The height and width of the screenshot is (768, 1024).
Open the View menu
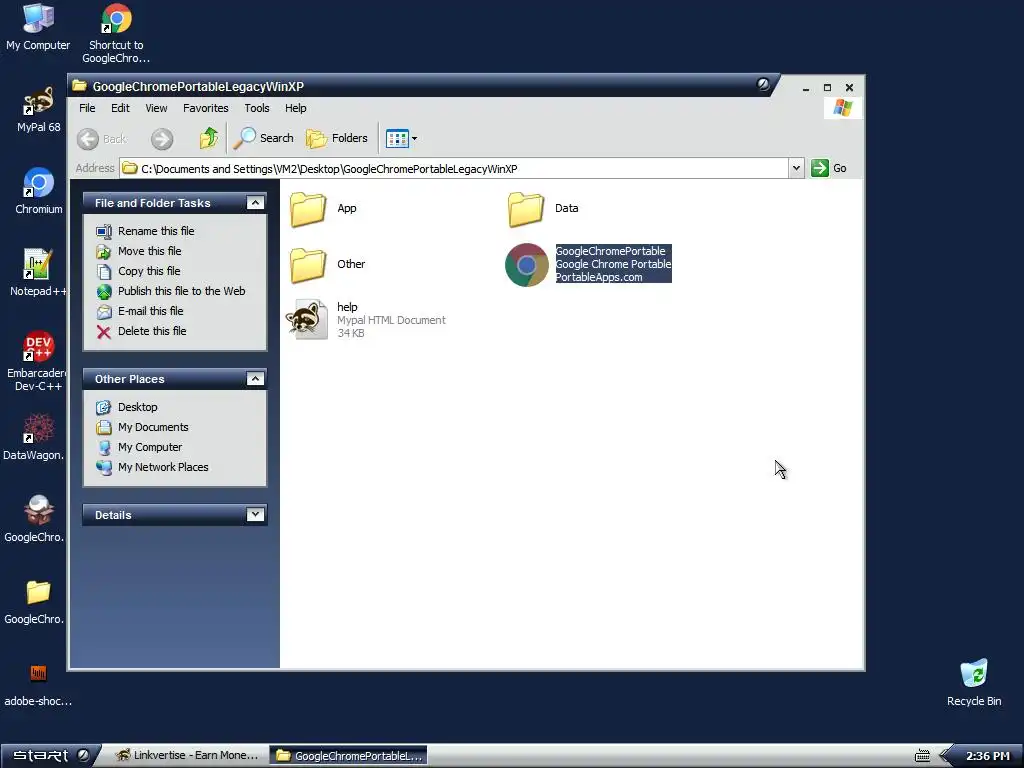(156, 108)
